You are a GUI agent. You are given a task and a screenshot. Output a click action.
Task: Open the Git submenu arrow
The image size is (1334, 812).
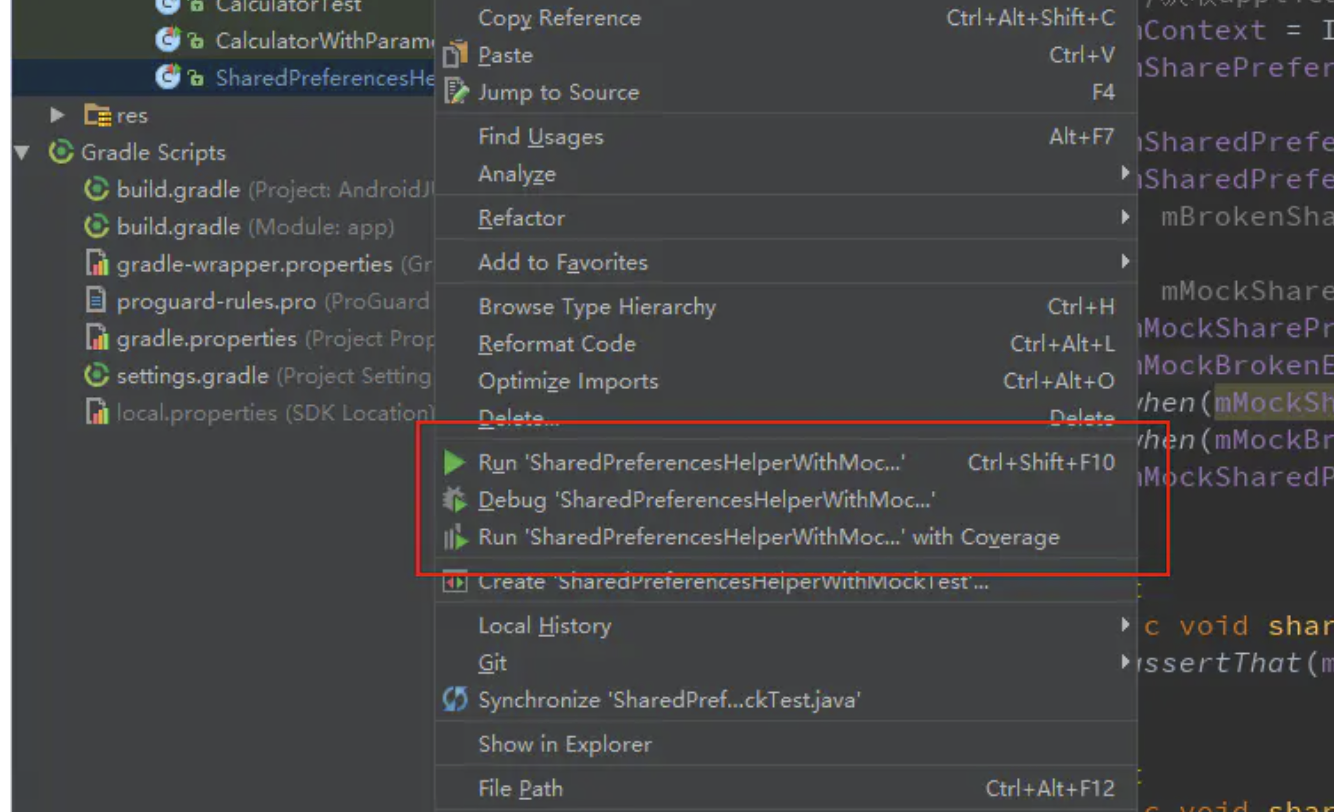(1125, 662)
